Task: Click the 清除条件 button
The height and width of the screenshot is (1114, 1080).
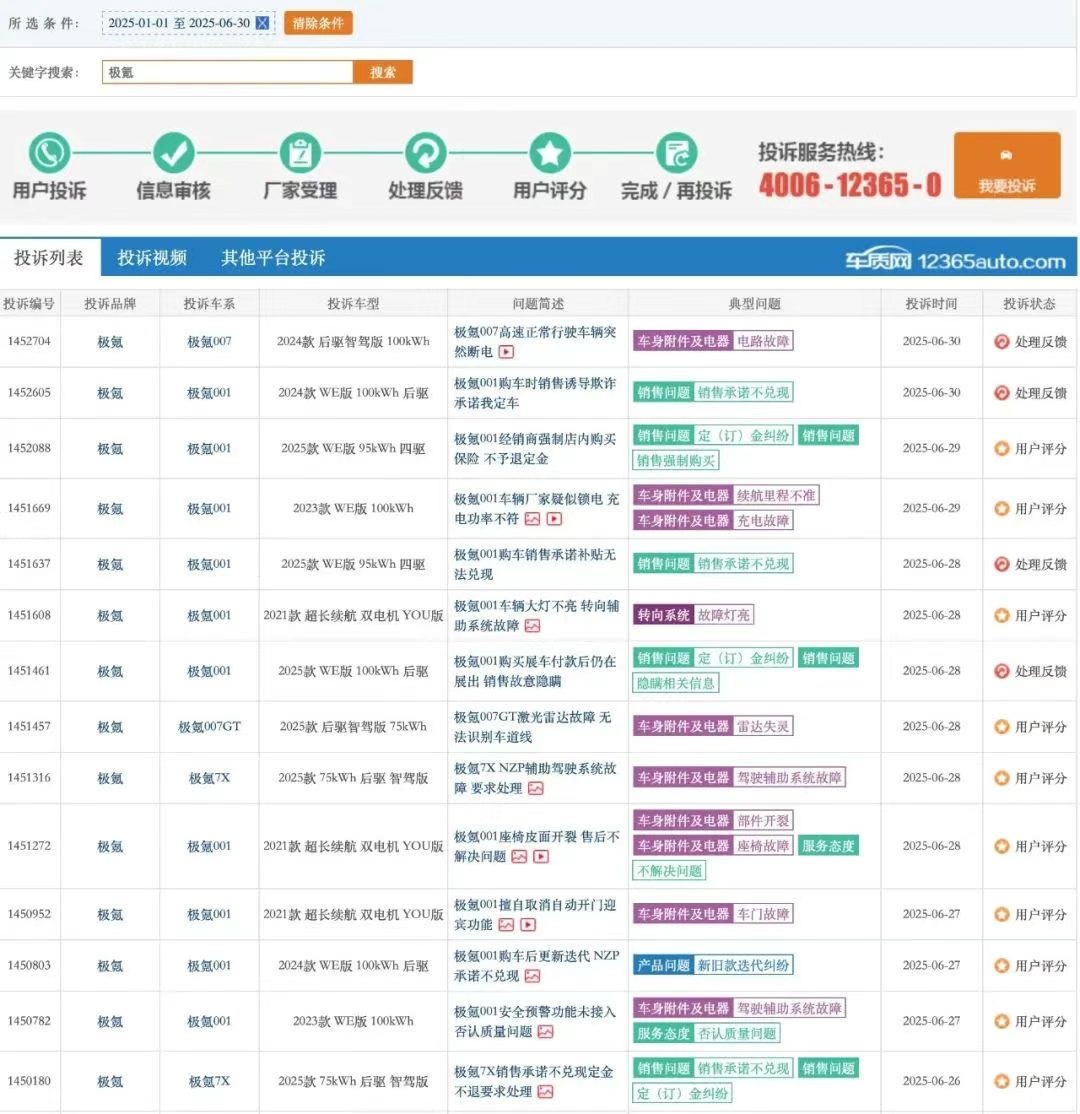Action: [x=318, y=23]
